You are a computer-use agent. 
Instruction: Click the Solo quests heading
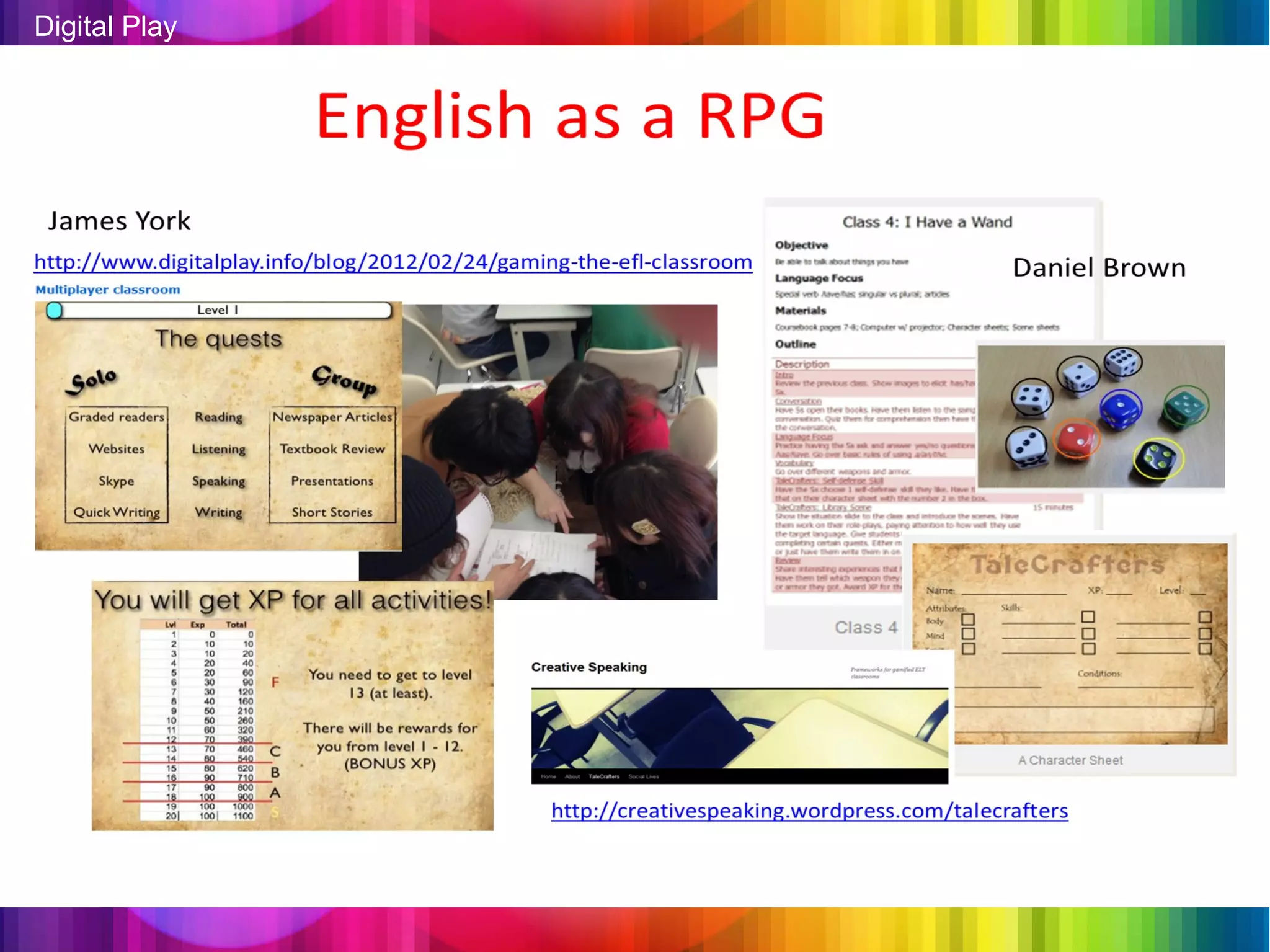coord(92,381)
